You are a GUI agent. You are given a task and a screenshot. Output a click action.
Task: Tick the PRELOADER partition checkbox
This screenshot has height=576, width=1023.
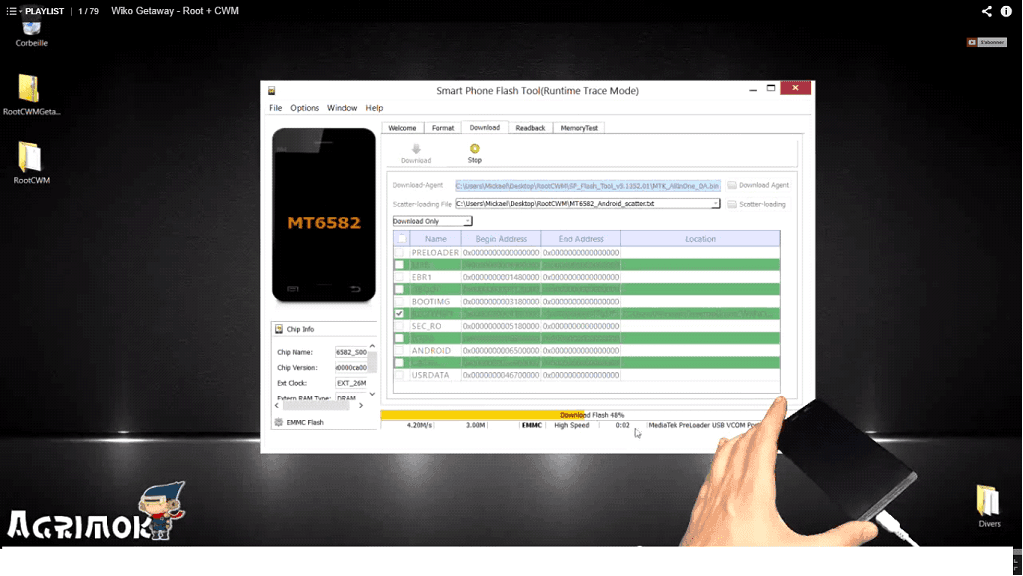(399, 252)
